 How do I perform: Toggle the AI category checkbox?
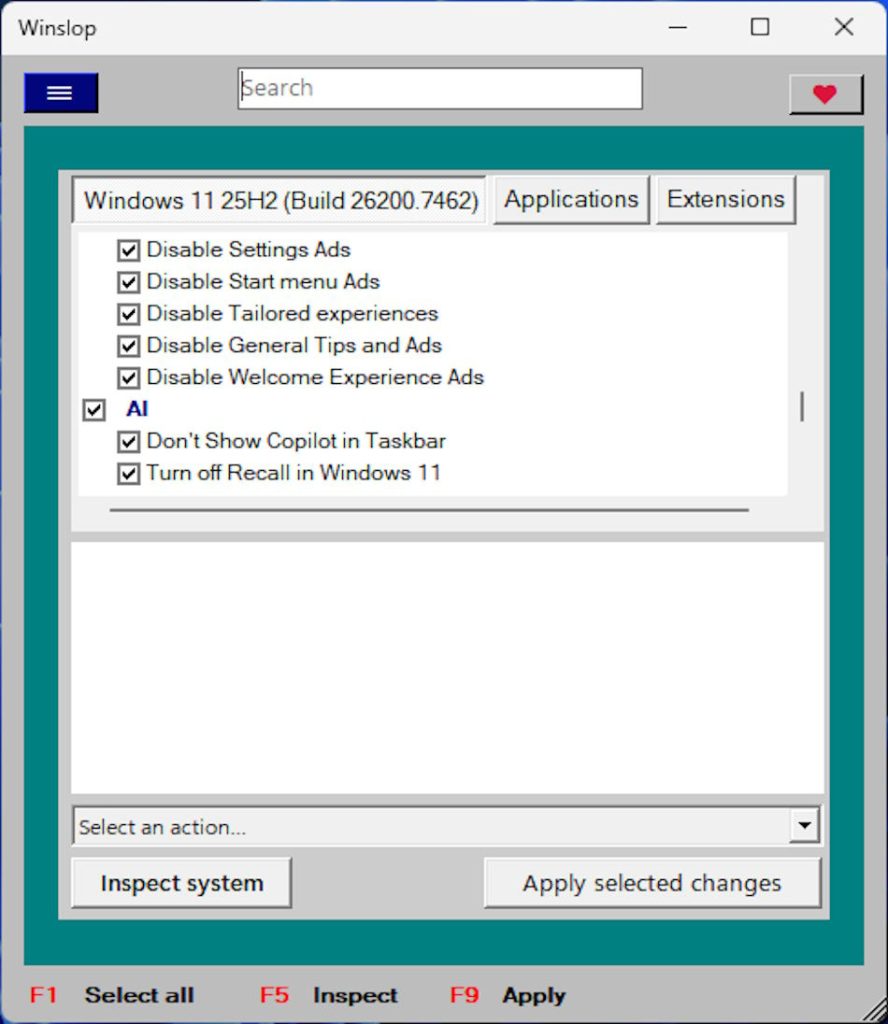coord(94,410)
